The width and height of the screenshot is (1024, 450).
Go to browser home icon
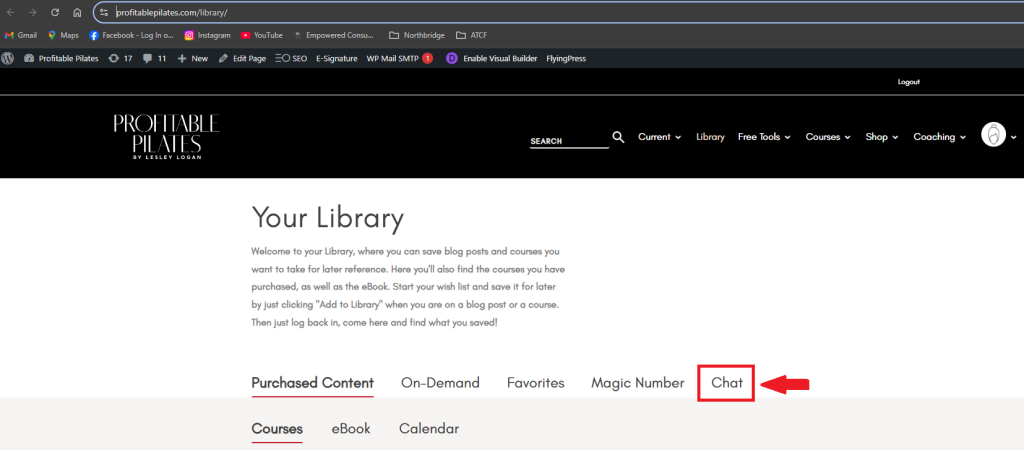click(77, 12)
